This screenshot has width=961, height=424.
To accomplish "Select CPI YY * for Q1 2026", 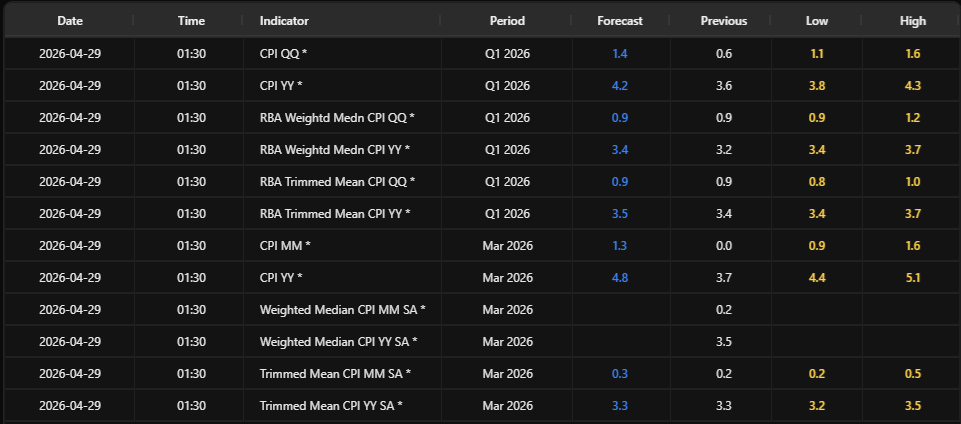I will coord(281,86).
